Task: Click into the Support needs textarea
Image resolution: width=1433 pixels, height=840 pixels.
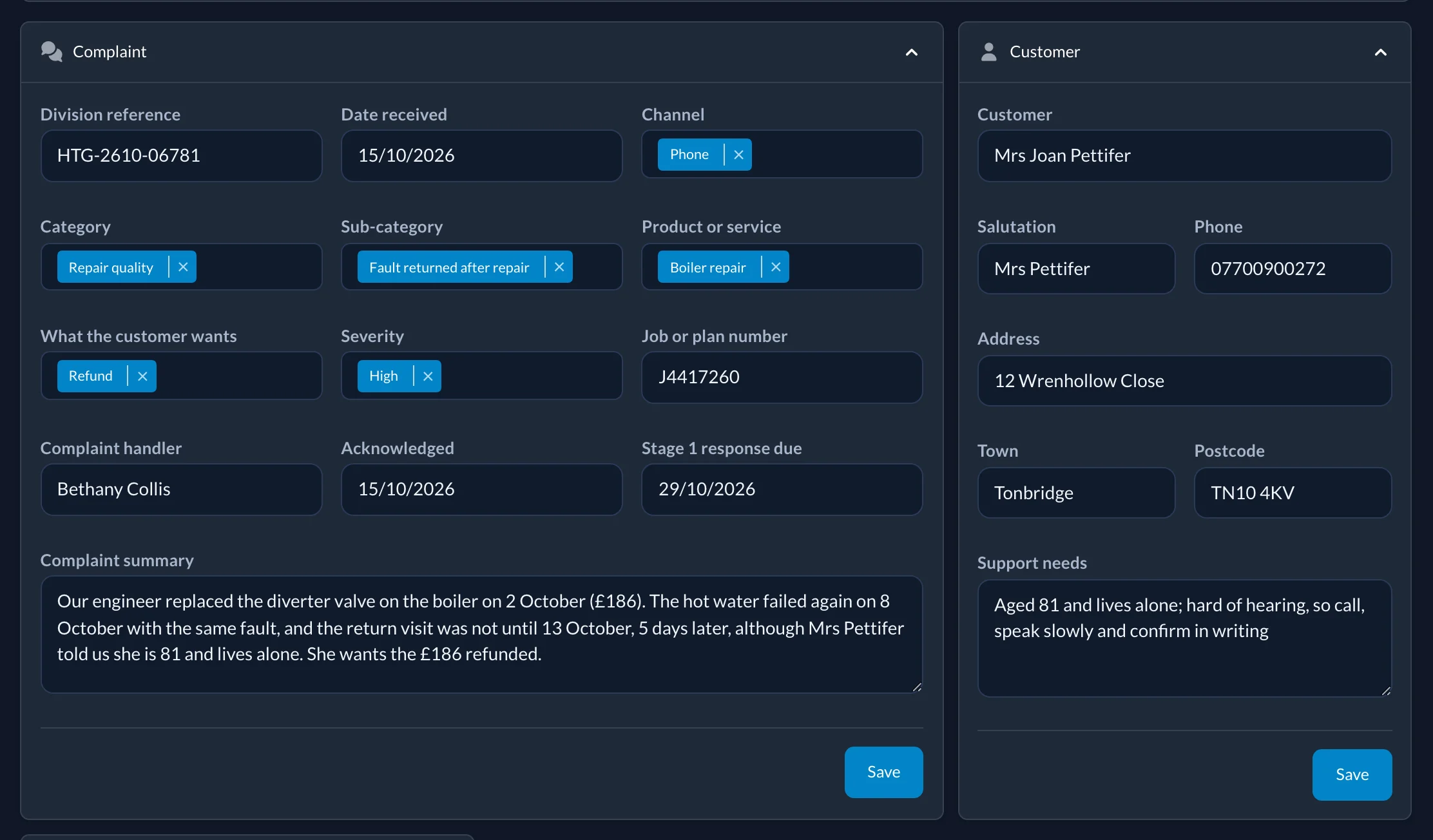Action: [1184, 638]
